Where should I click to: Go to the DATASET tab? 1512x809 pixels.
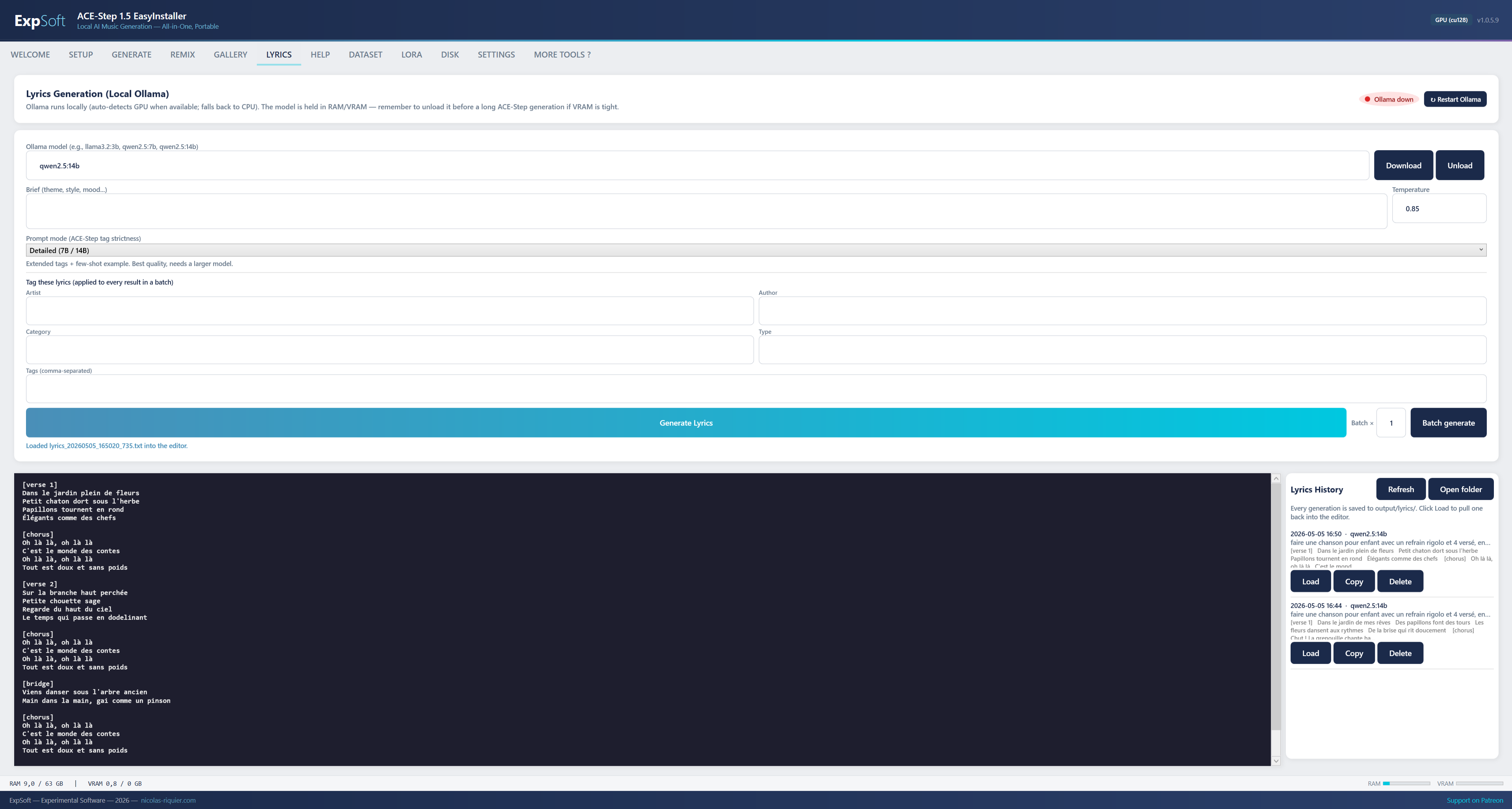point(365,55)
